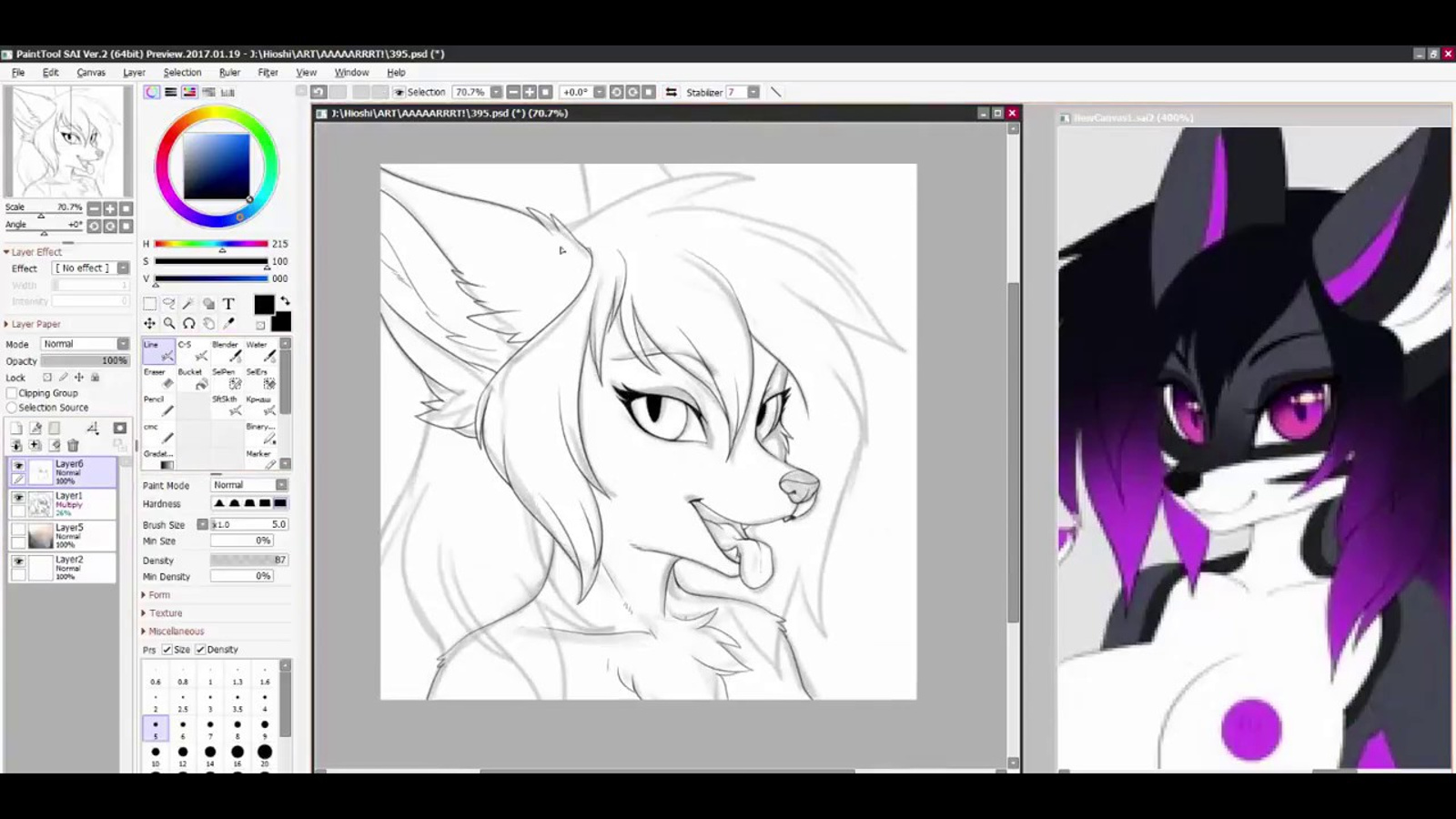This screenshot has height=819, width=1456.
Task: Open the Paint Mode dropdown
Action: 249,485
